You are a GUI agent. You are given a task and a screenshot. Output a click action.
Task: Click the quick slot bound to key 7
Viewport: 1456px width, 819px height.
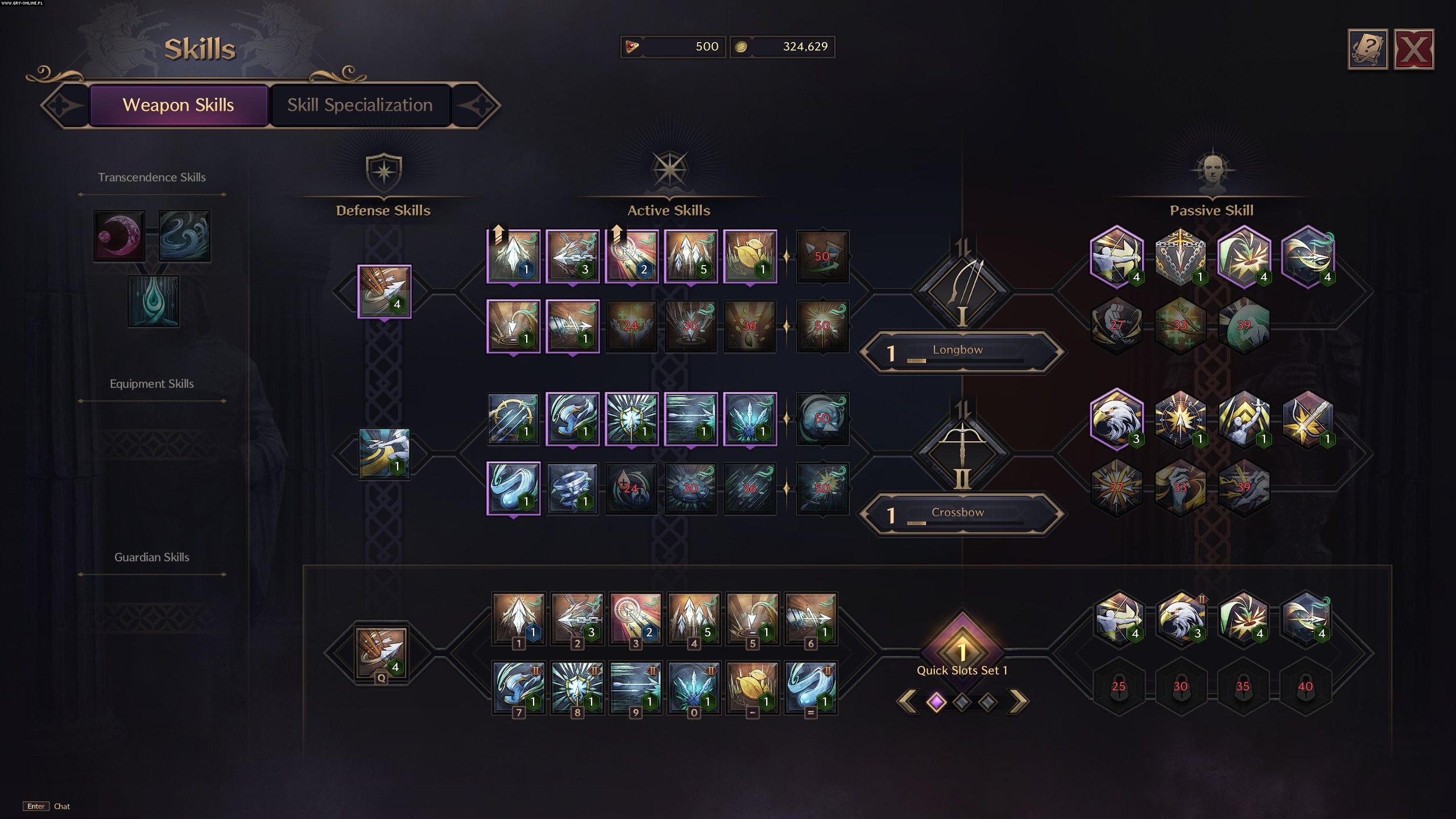click(519, 687)
